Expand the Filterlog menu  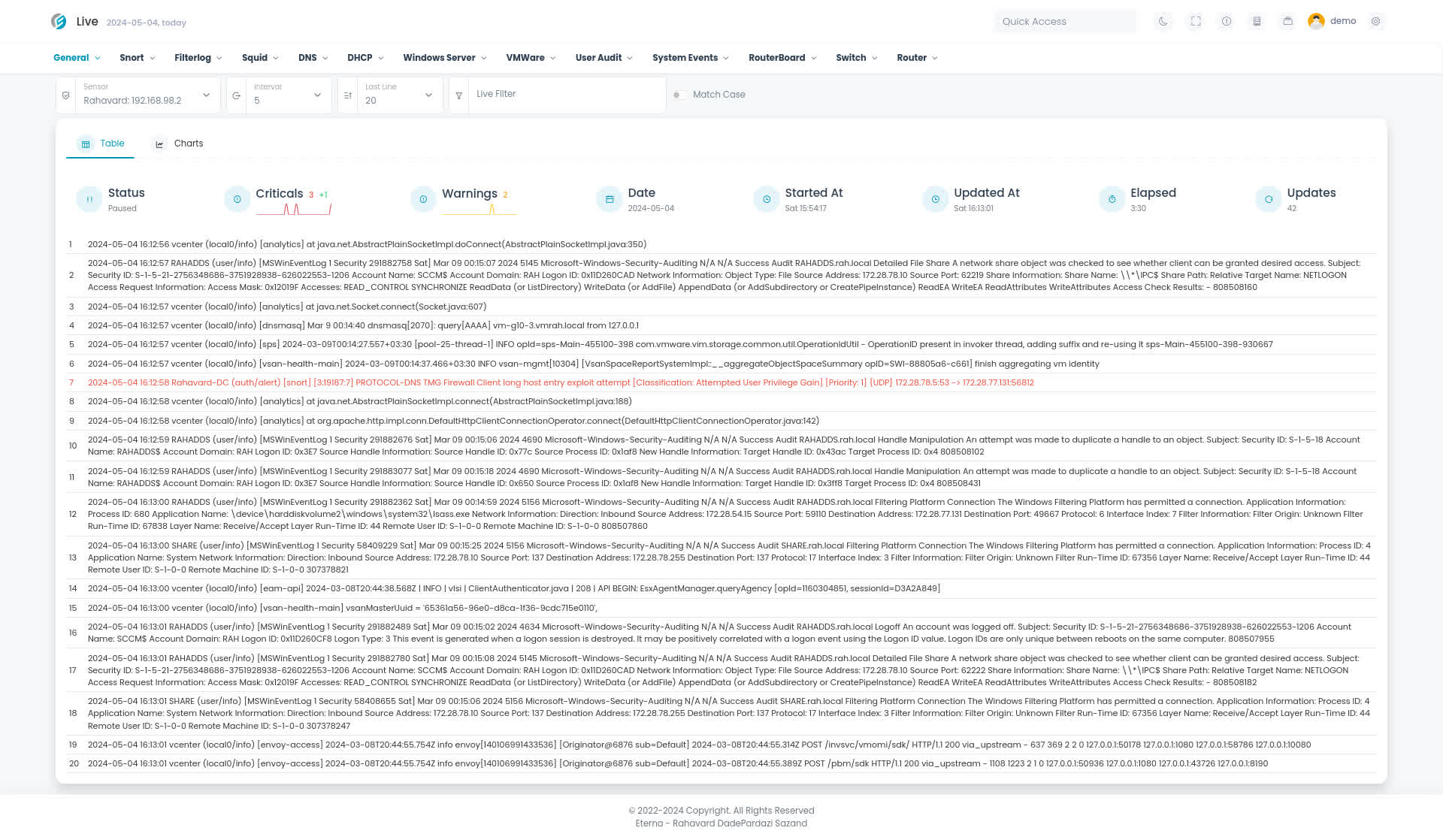coord(198,58)
